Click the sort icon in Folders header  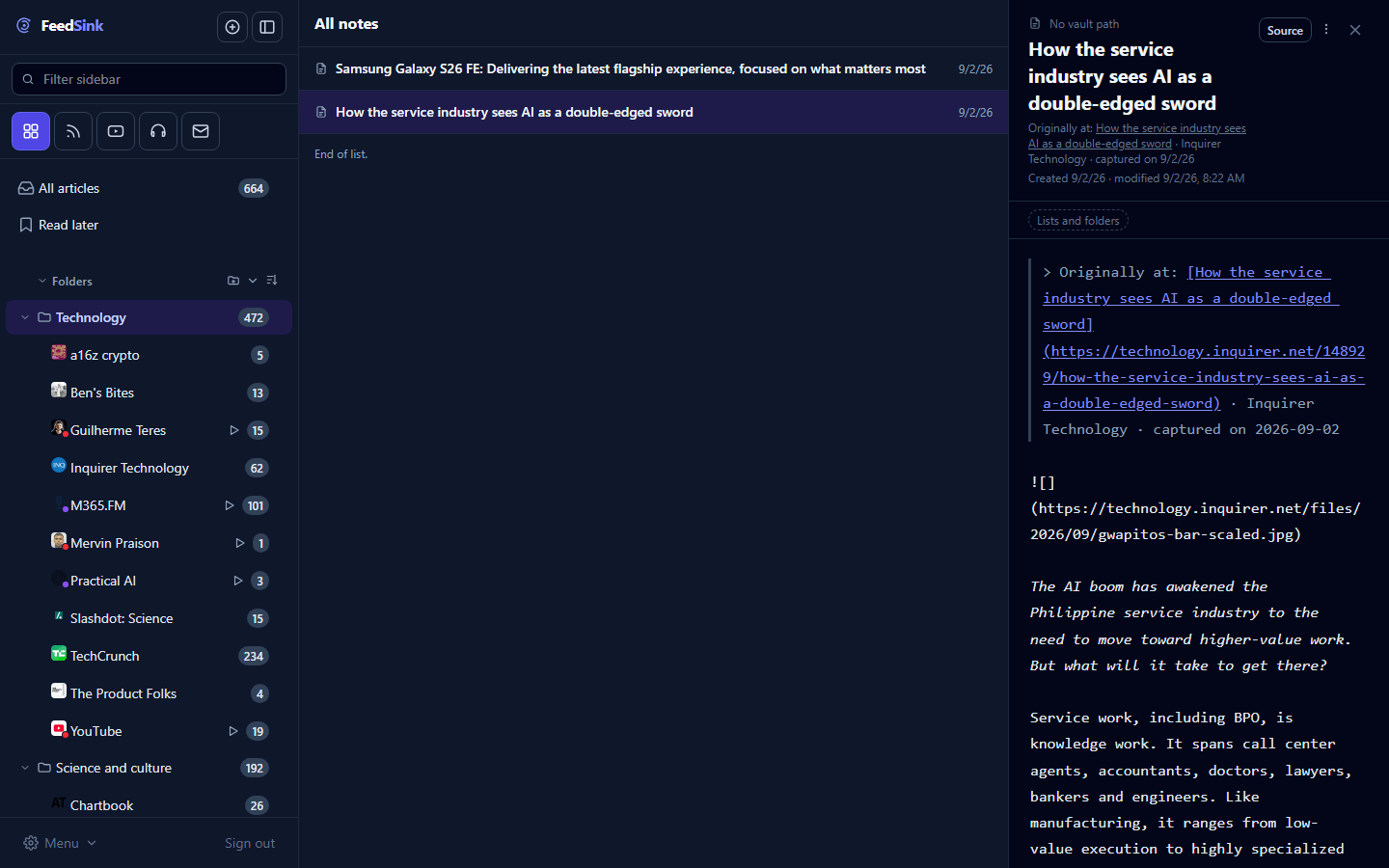272,281
